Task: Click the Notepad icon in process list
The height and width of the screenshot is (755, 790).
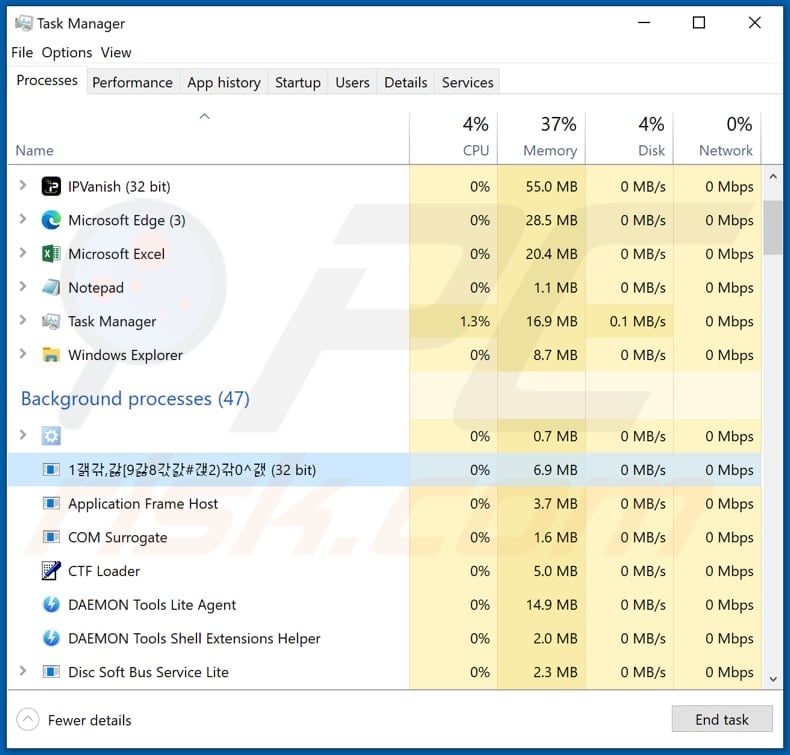Action: point(51,288)
